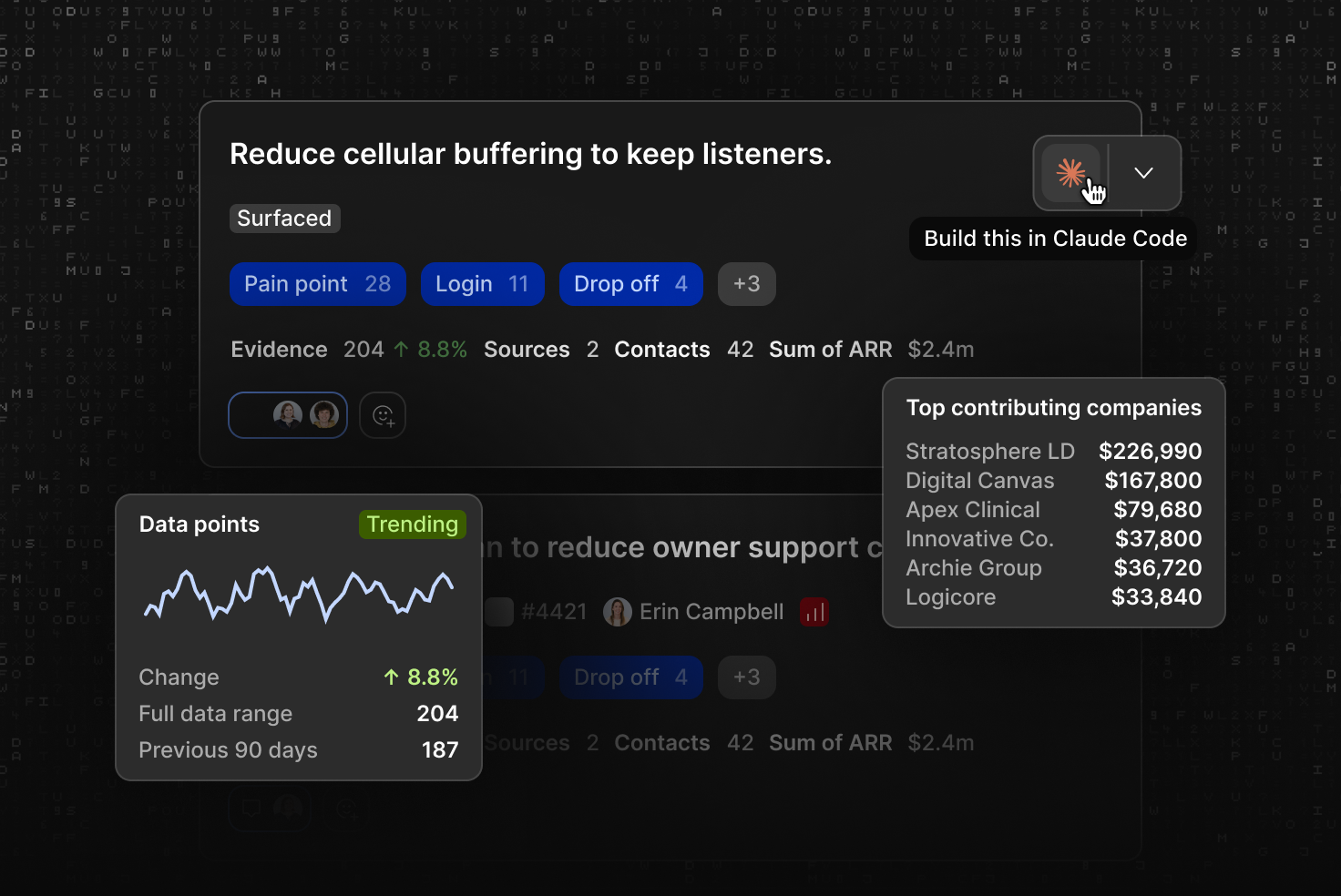This screenshot has height=896, width=1341.
Task: Click the Data points sparkline chart
Action: [299, 594]
